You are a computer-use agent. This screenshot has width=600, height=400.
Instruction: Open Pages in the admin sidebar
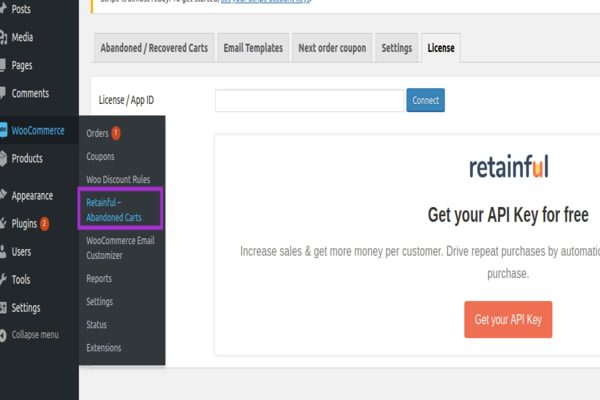[x=22, y=65]
